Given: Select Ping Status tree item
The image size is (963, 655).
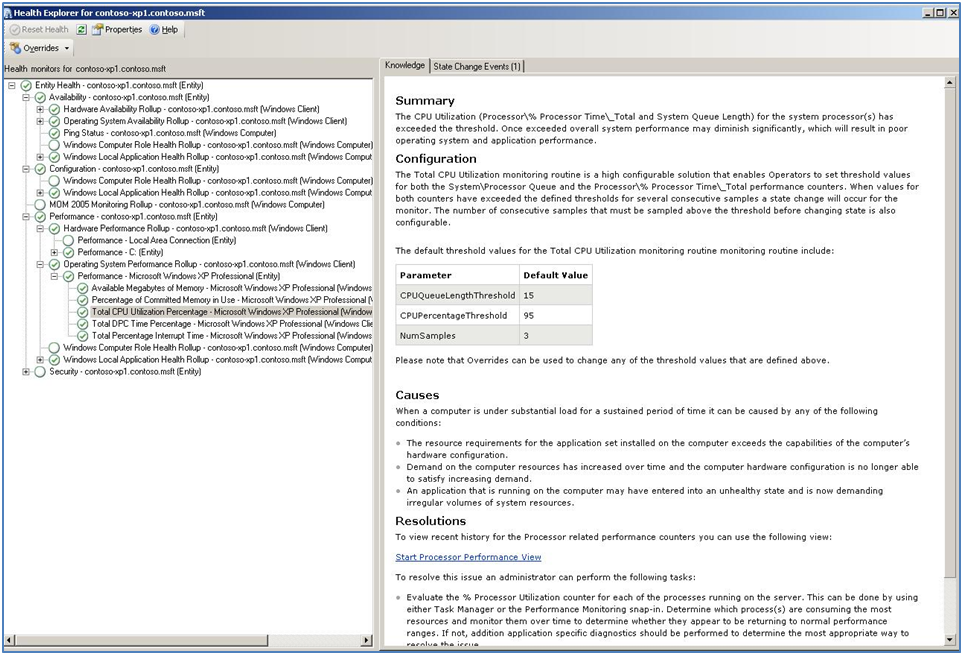Looking at the screenshot, I should coord(170,133).
